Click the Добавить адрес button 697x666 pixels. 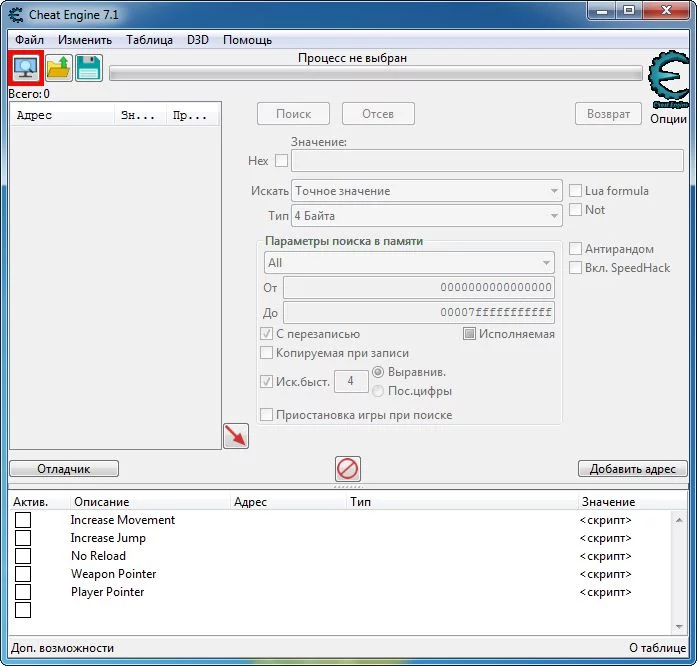point(633,469)
